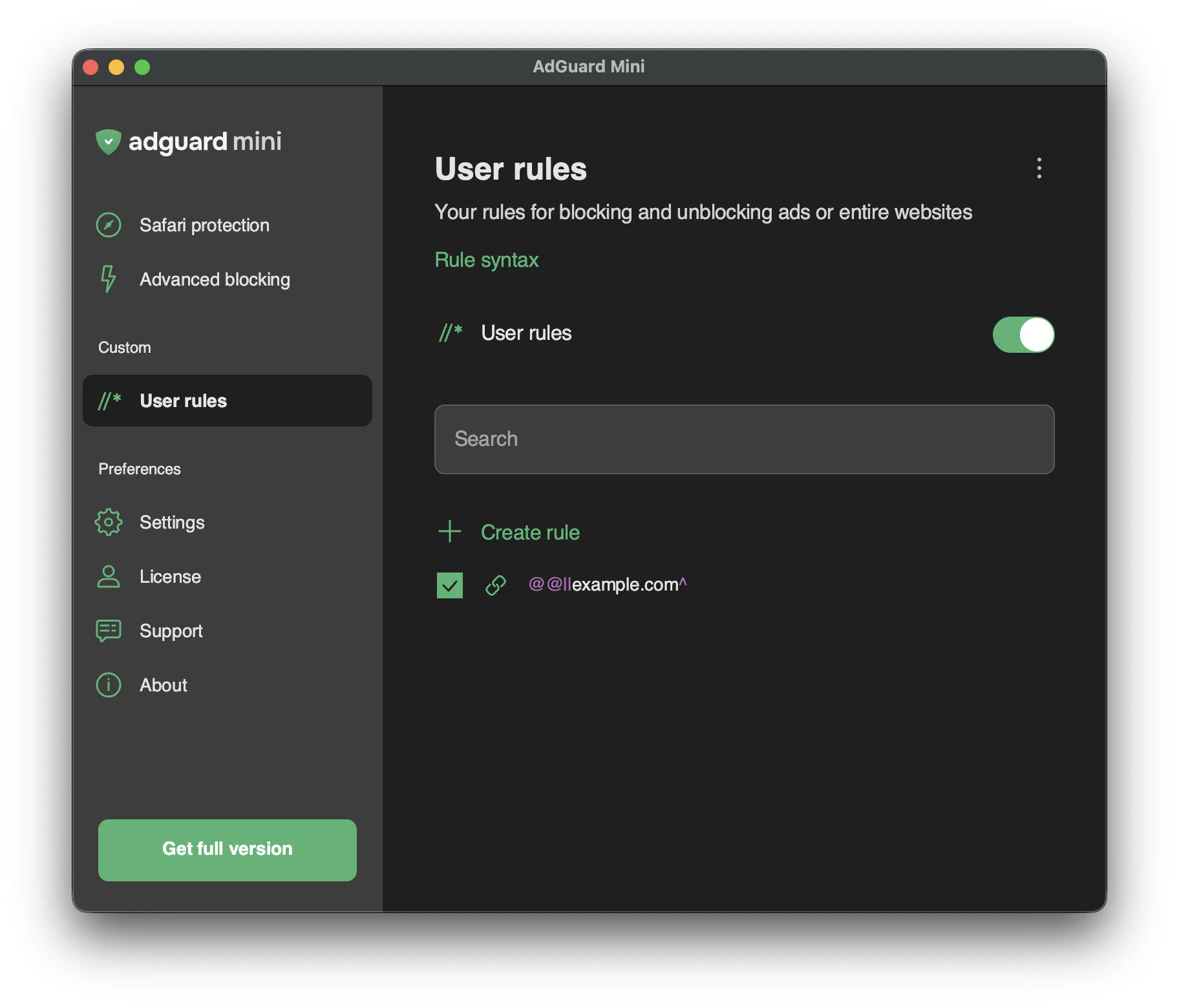Click Create rule to add a rule
This screenshot has width=1179, height=1008.
(530, 532)
